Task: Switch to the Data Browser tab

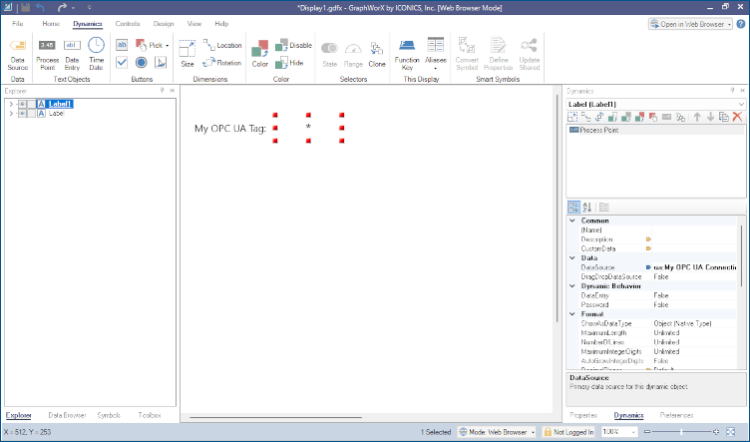Action: pos(67,414)
